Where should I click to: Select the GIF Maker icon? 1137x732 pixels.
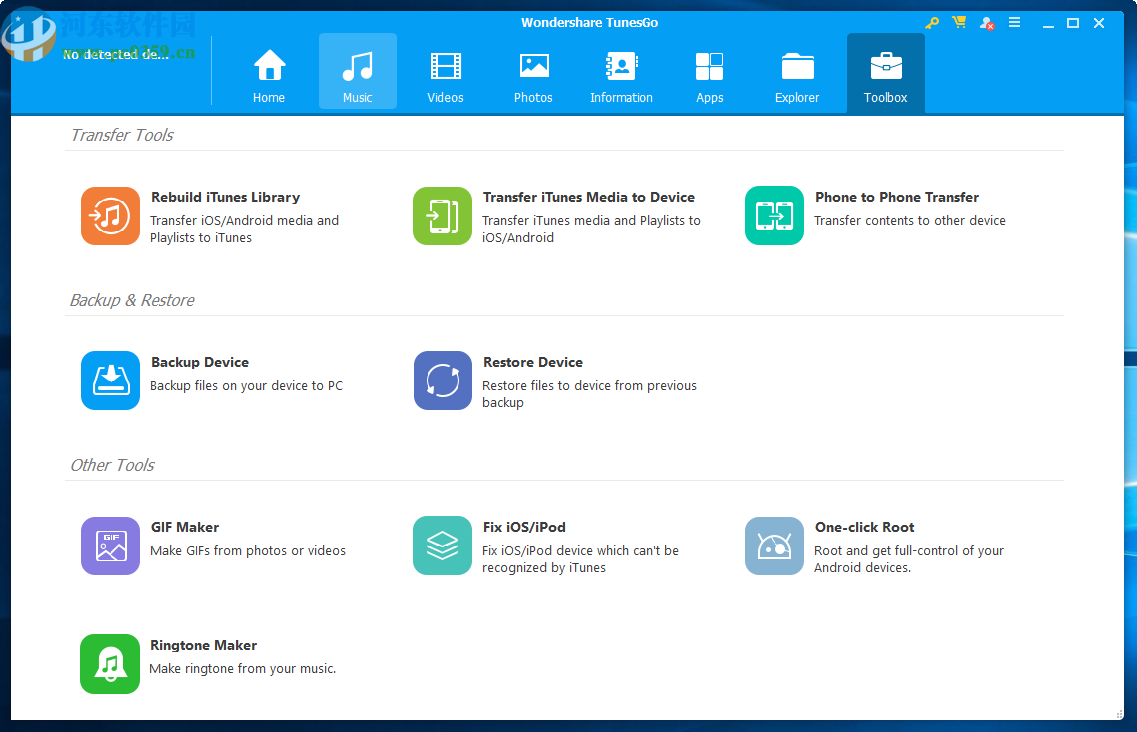click(110, 546)
